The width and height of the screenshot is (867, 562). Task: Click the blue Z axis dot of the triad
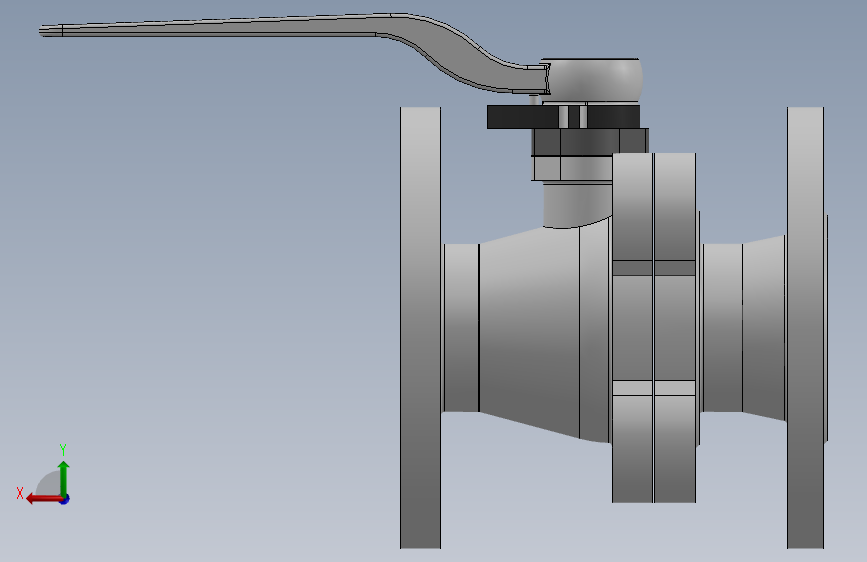[x=65, y=499]
